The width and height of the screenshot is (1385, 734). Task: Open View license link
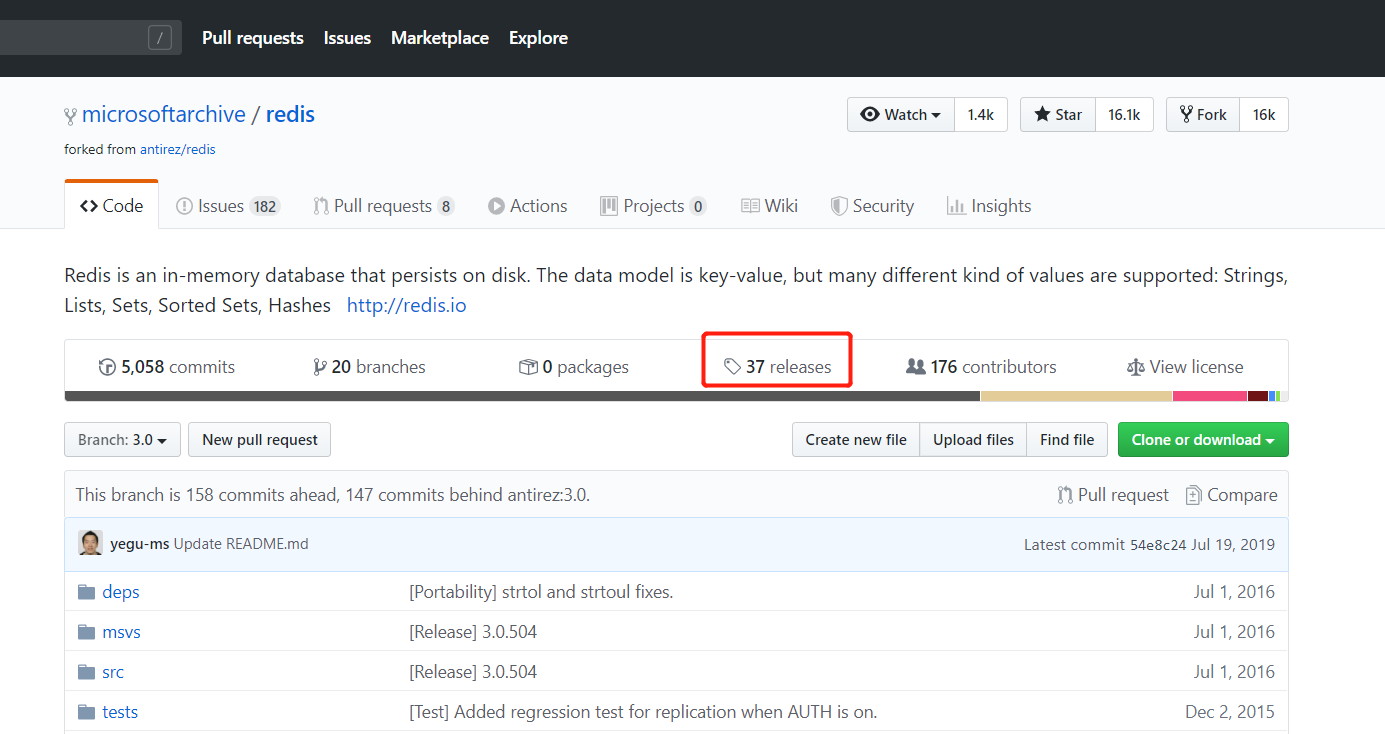[1185, 367]
